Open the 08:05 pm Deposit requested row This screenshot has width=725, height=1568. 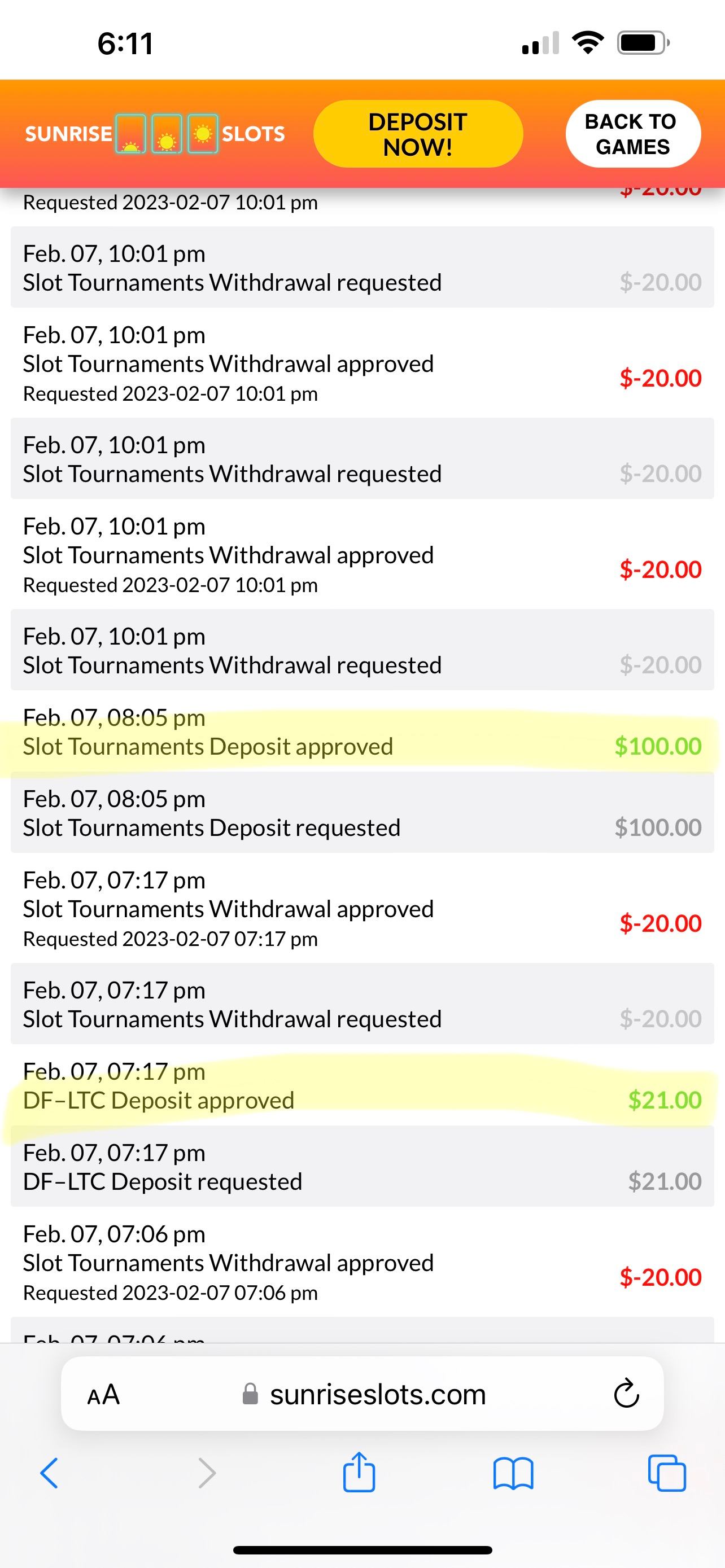362,813
